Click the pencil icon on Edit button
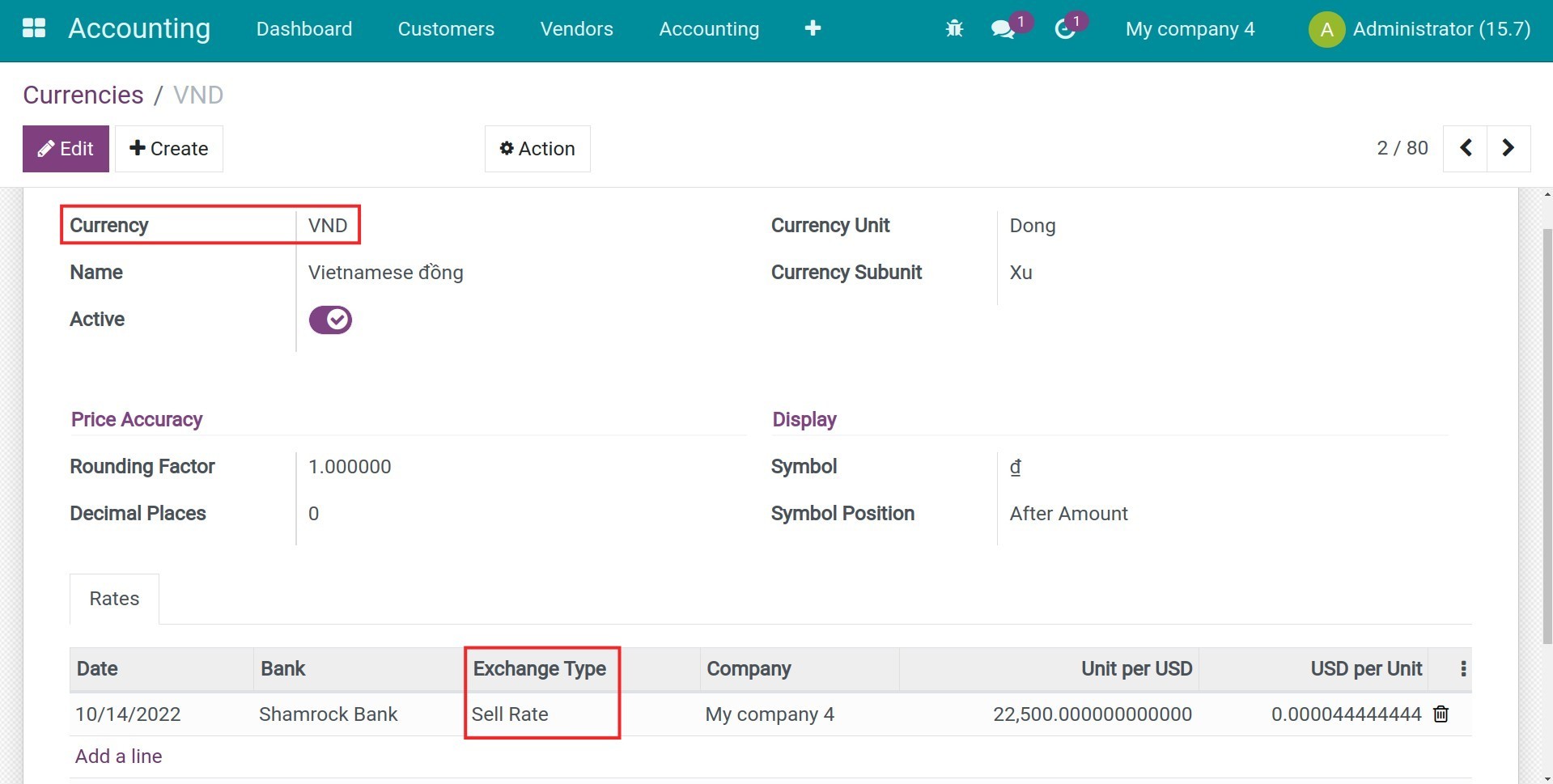Image resolution: width=1553 pixels, height=784 pixels. point(45,148)
